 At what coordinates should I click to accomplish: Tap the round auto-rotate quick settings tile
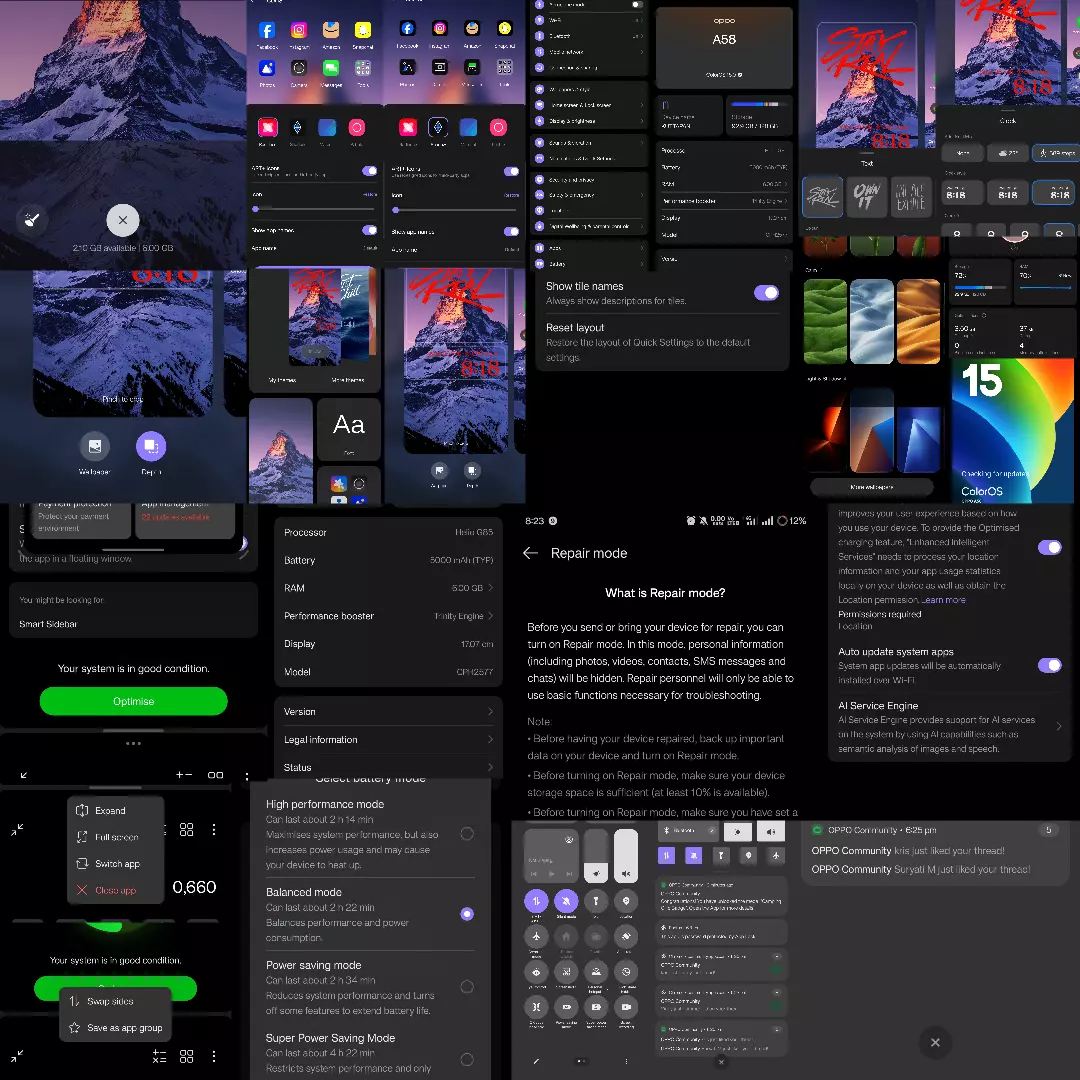(626, 936)
